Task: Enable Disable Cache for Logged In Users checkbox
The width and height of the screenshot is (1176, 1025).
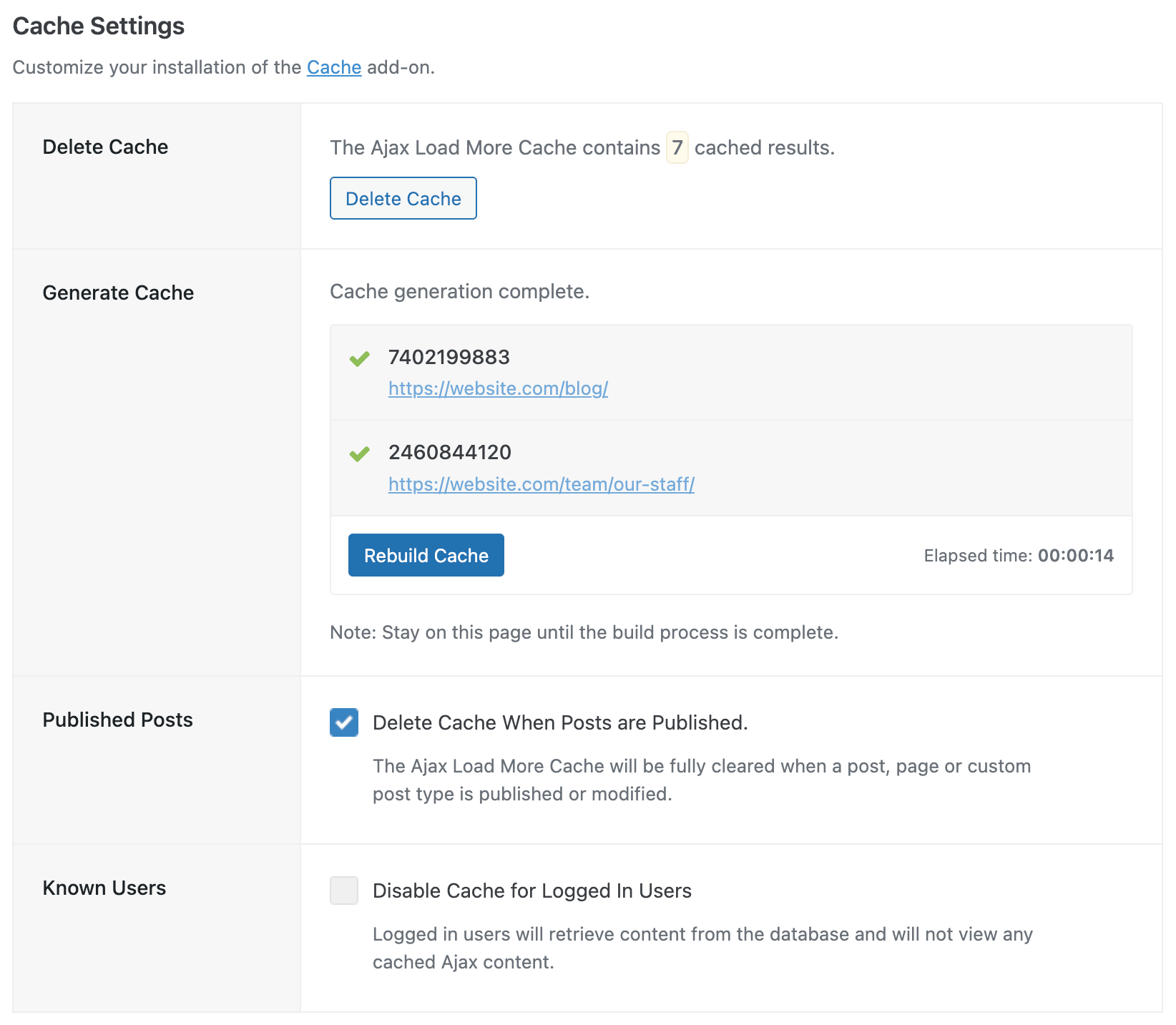Action: pos(344,891)
